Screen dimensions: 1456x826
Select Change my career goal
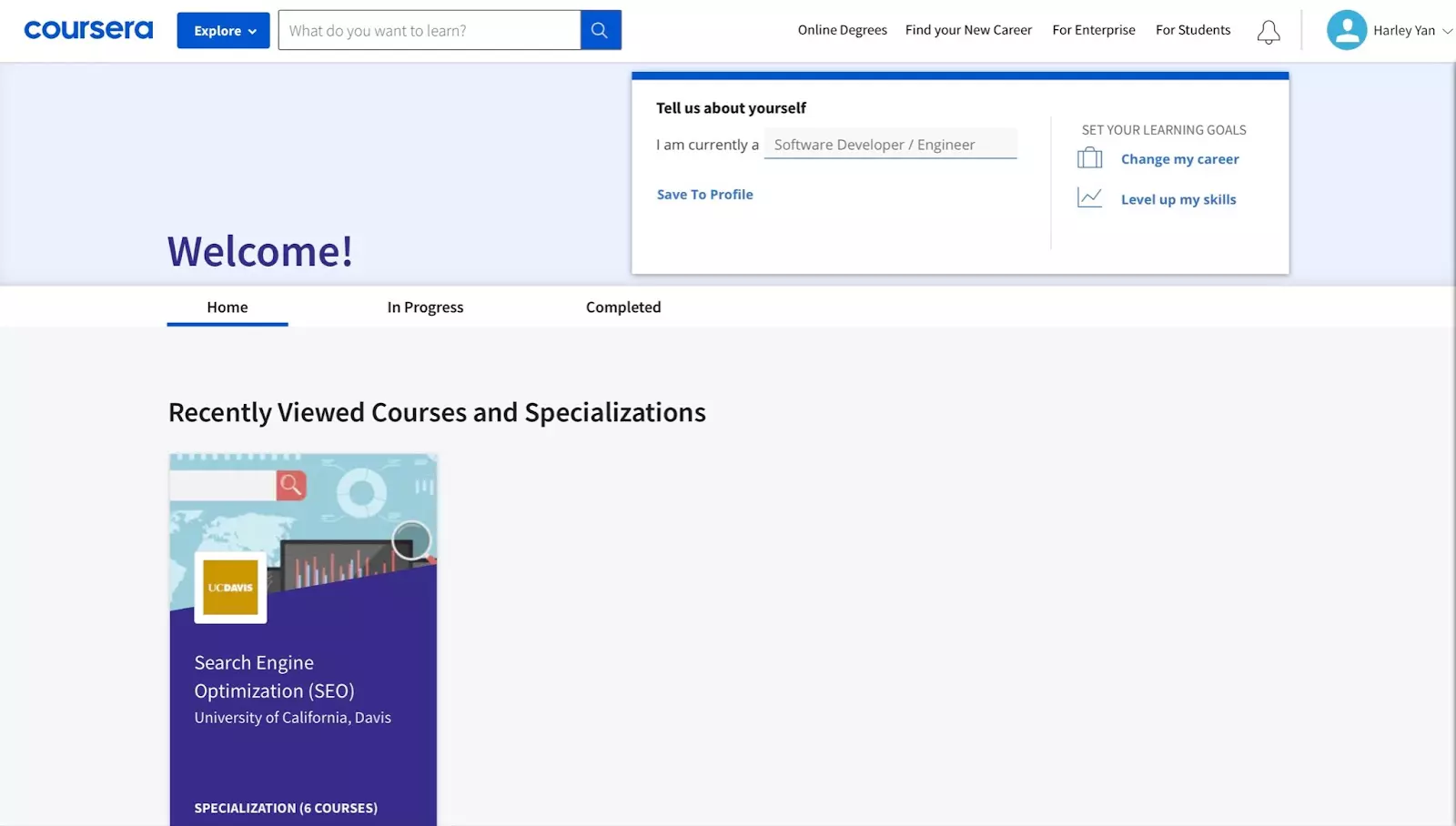1179,159
